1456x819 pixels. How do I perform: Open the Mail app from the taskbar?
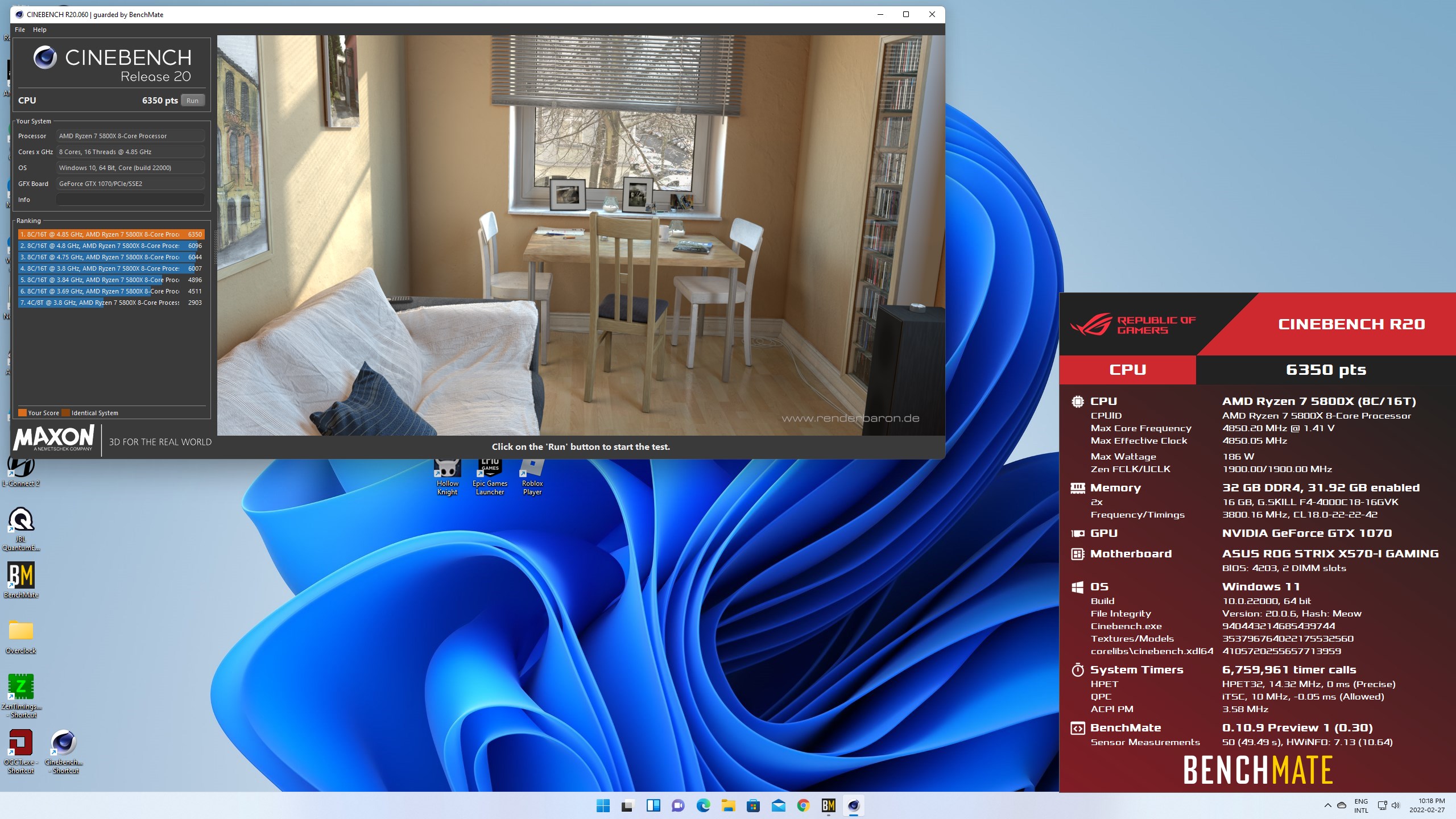click(x=778, y=805)
